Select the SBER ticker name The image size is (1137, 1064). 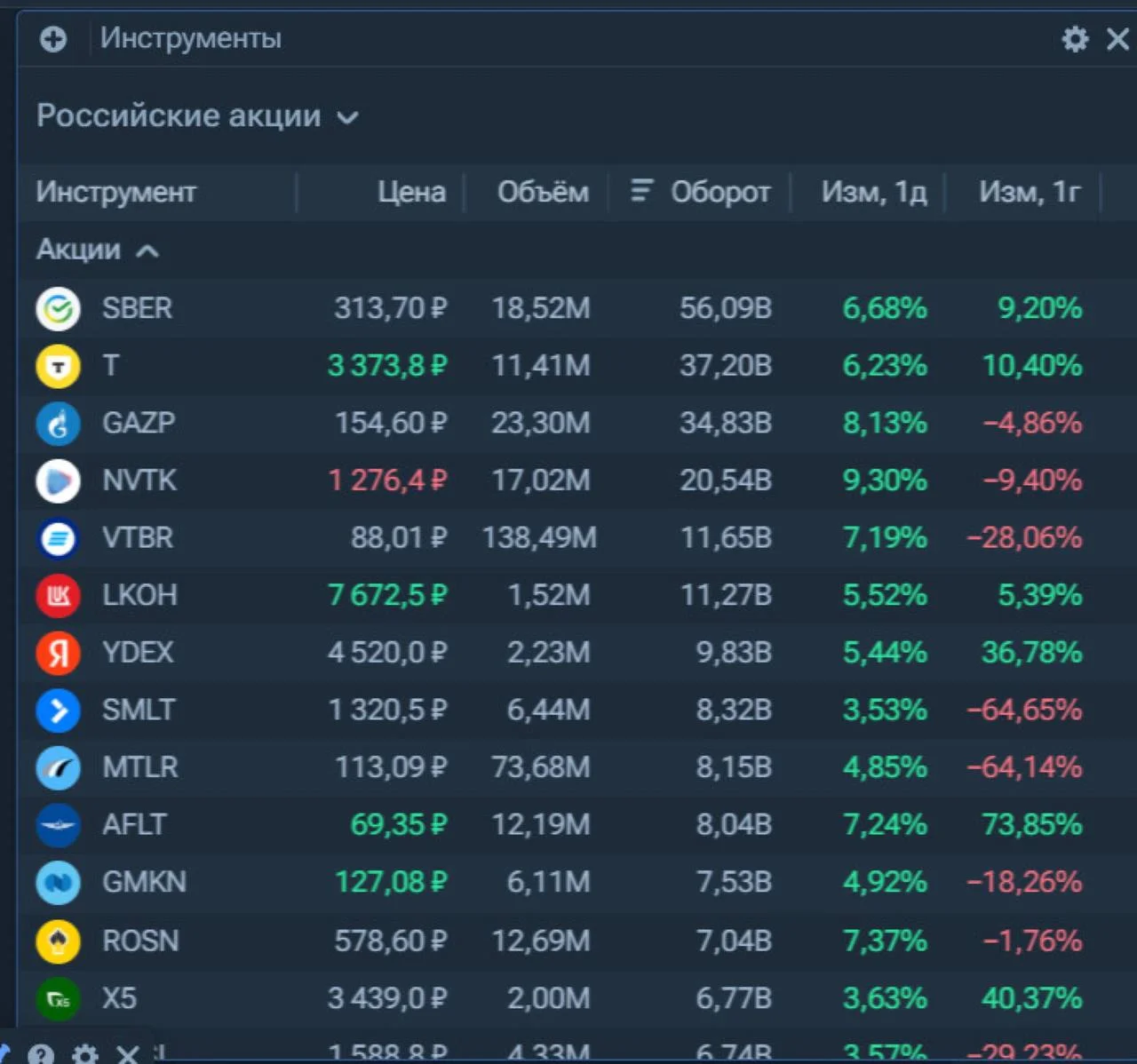pyautogui.click(x=137, y=308)
